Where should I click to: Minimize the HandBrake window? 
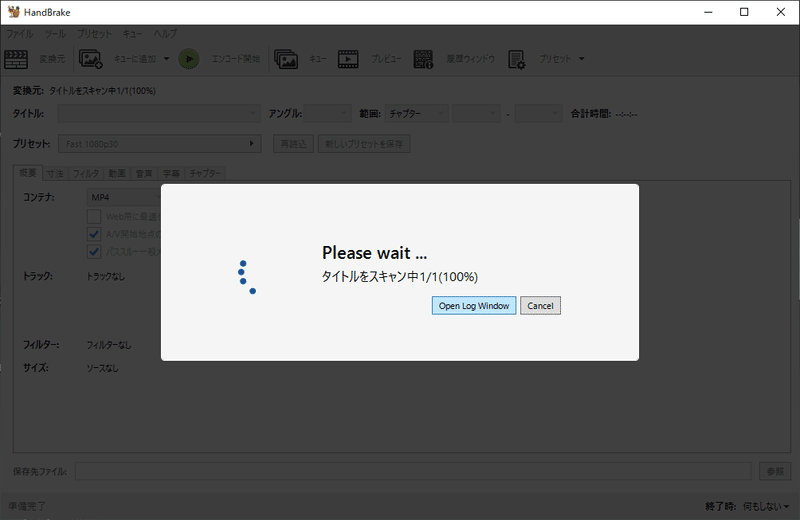[x=708, y=12]
